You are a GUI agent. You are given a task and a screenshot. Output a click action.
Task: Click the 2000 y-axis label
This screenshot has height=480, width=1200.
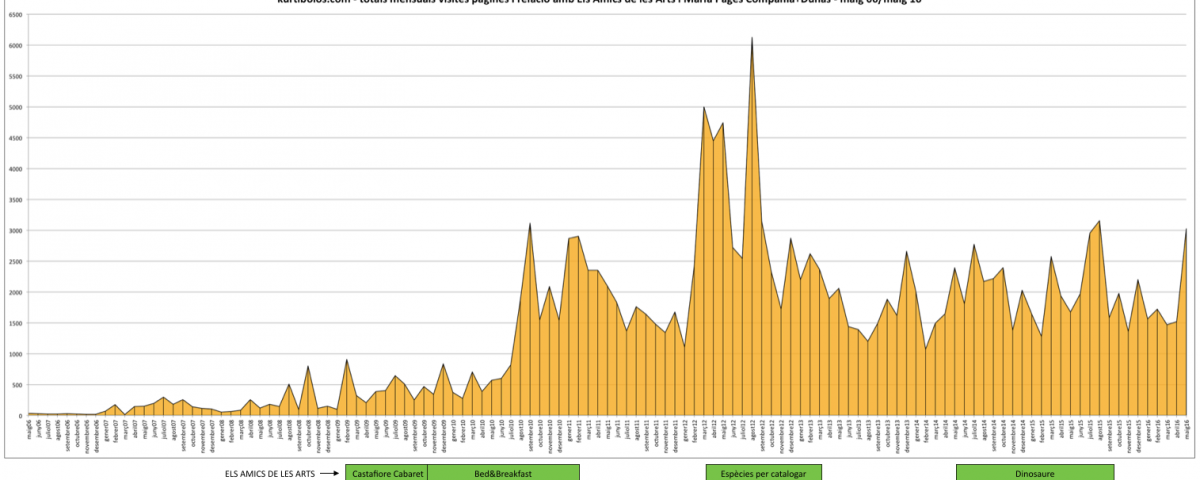pyautogui.click(x=13, y=292)
